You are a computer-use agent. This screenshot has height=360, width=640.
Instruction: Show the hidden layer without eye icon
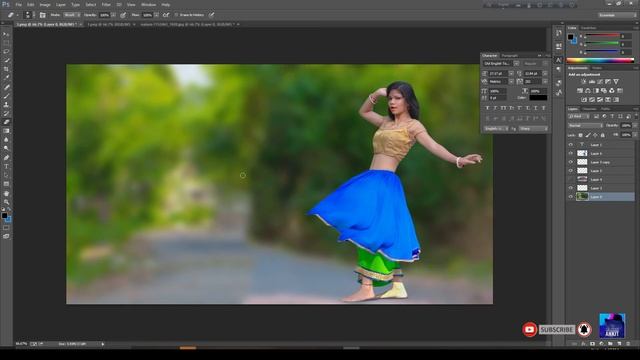571,179
